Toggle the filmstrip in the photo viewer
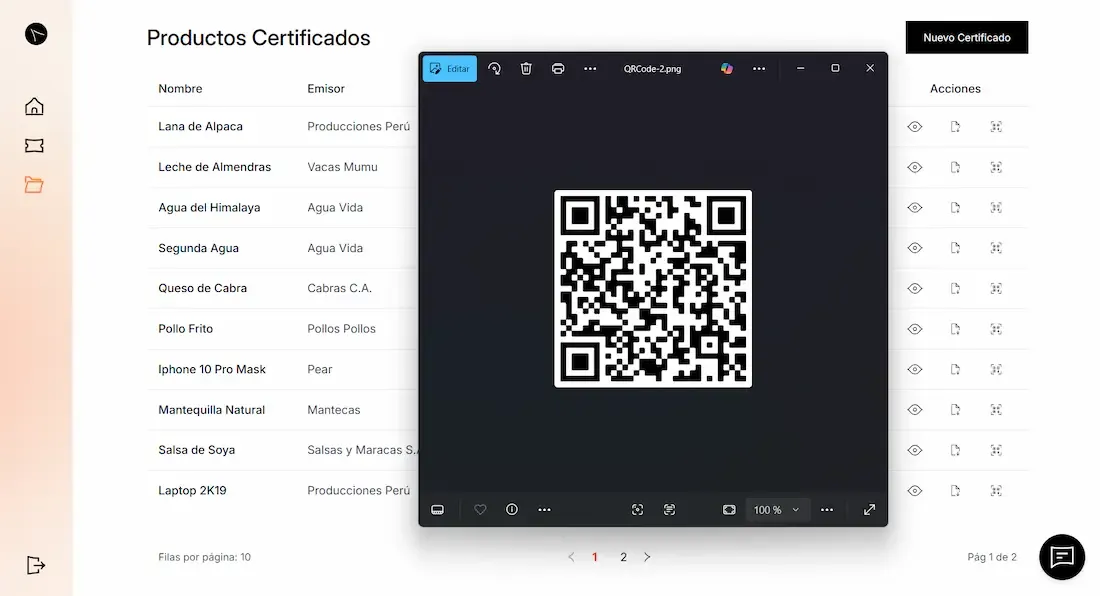Viewport: 1100px width, 596px height. 438,510
